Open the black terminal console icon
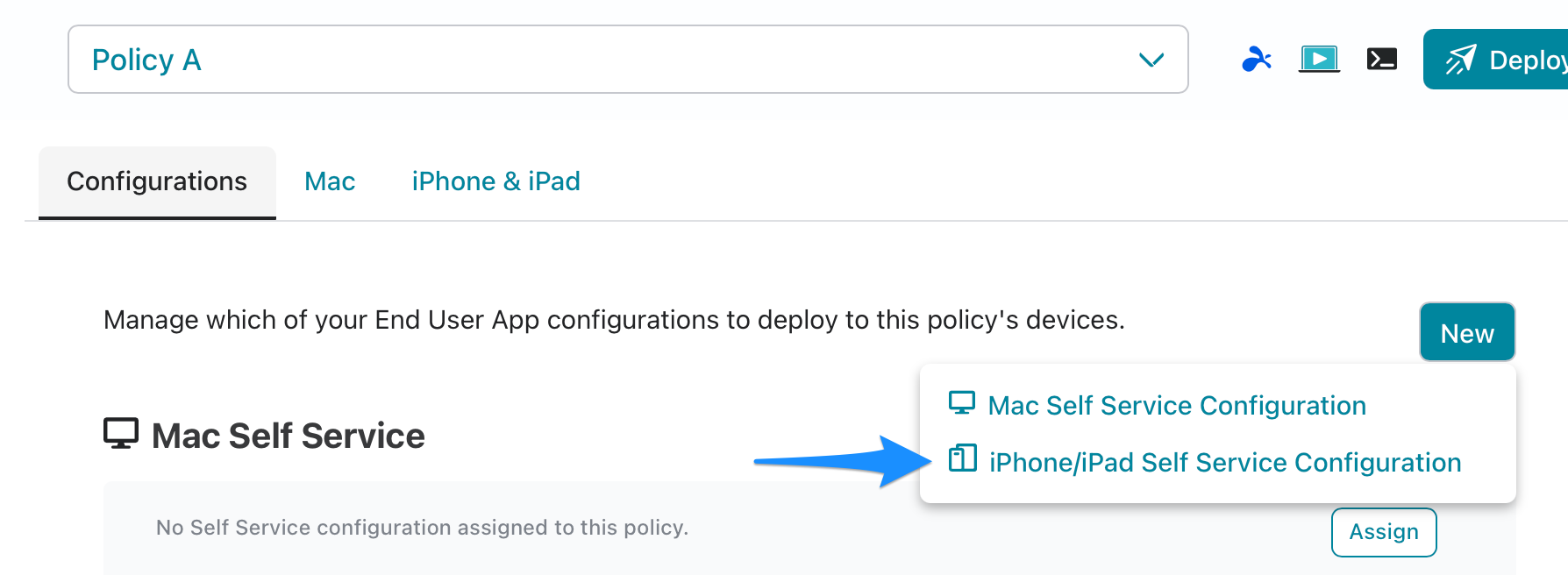This screenshot has height=575, width=1568. [1382, 59]
